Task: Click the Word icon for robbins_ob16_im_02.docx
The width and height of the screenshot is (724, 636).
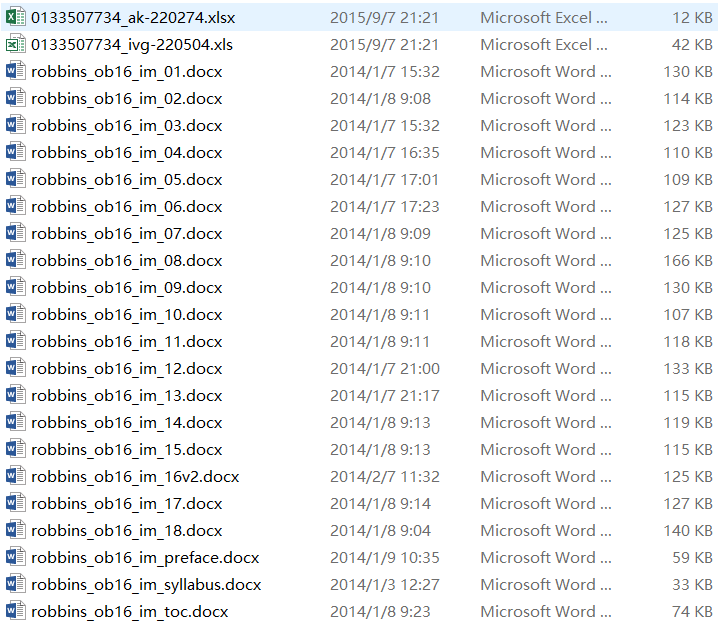Action: click(x=15, y=98)
